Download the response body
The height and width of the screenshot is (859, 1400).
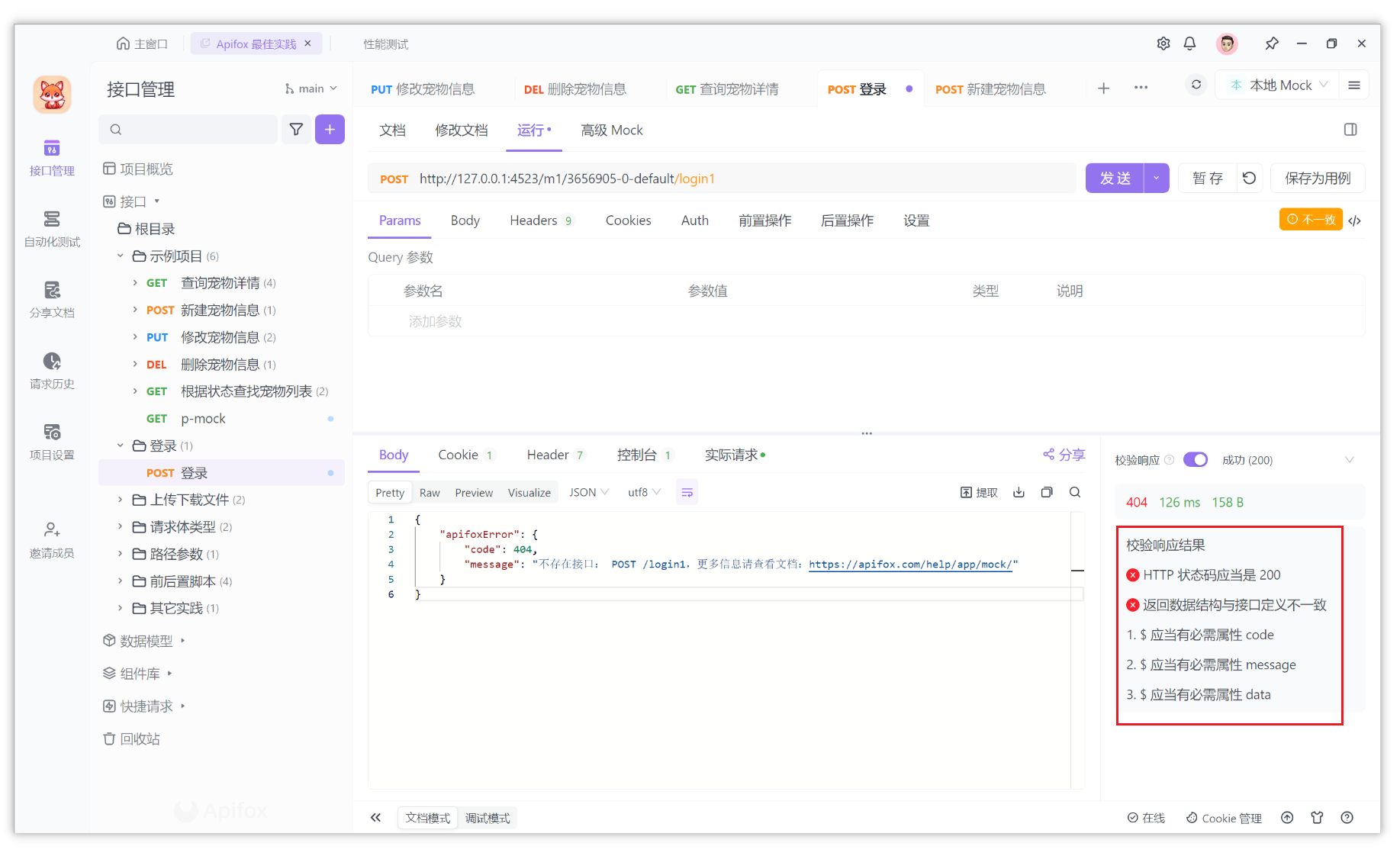click(x=1019, y=492)
